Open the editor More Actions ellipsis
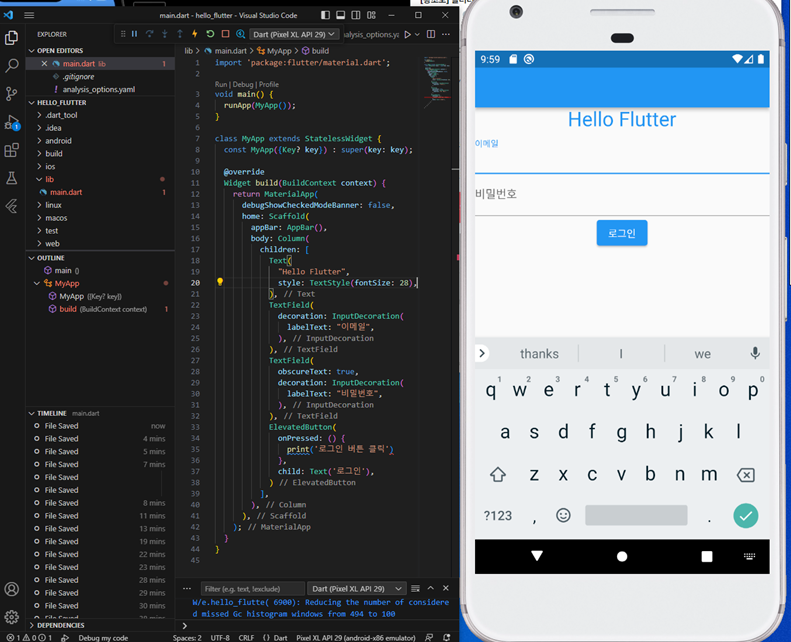 (x=446, y=34)
